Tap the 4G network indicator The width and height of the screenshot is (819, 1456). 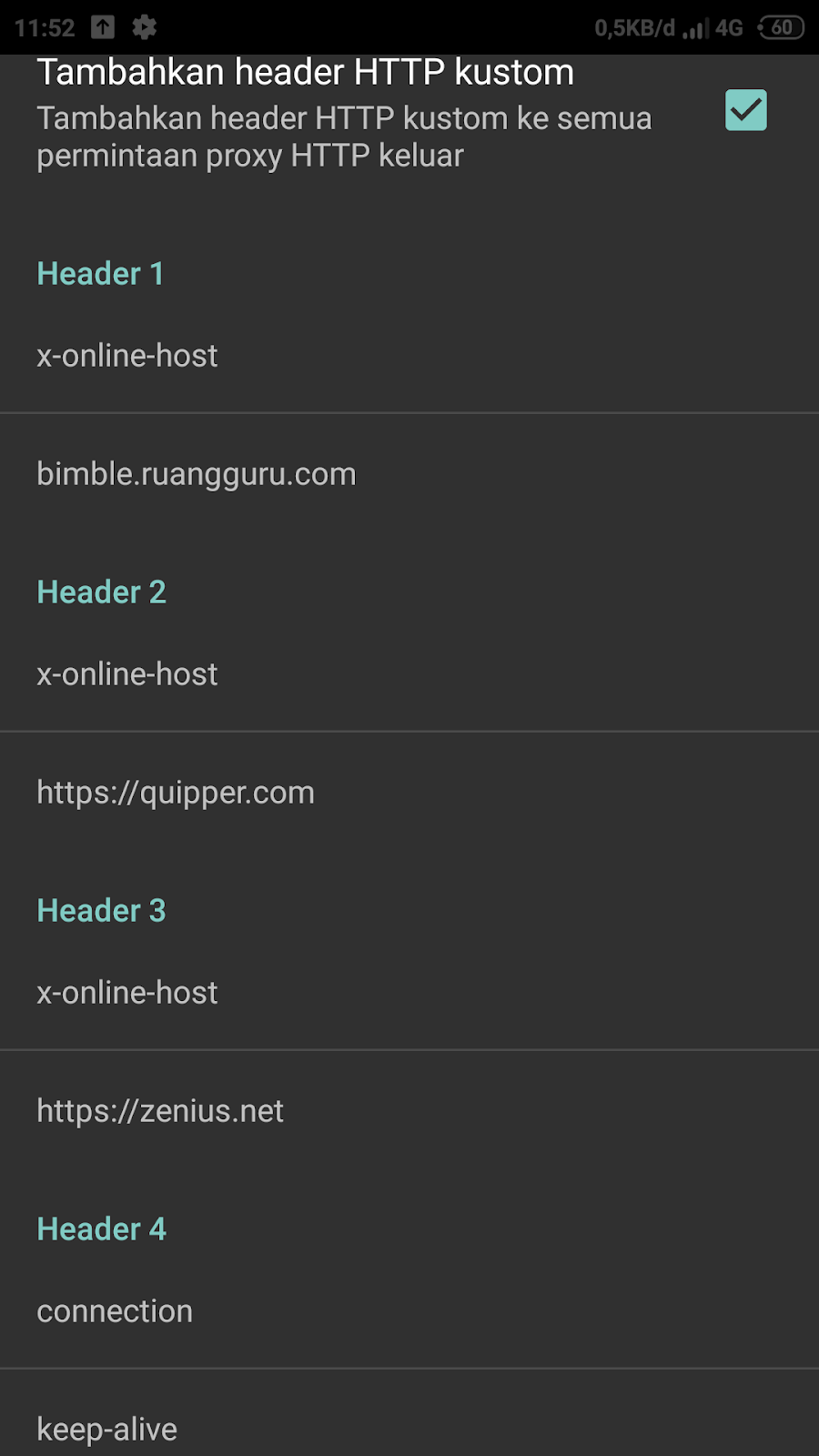[x=729, y=28]
